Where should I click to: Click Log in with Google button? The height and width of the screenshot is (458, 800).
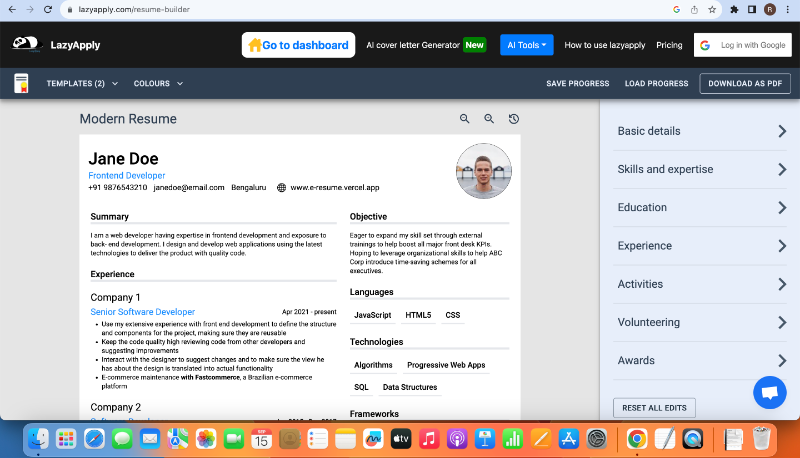(x=743, y=45)
